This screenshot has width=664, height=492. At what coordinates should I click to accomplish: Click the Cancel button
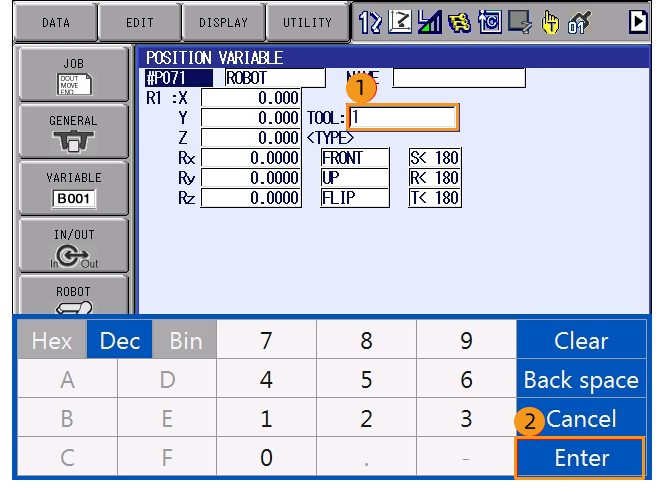pos(581,417)
